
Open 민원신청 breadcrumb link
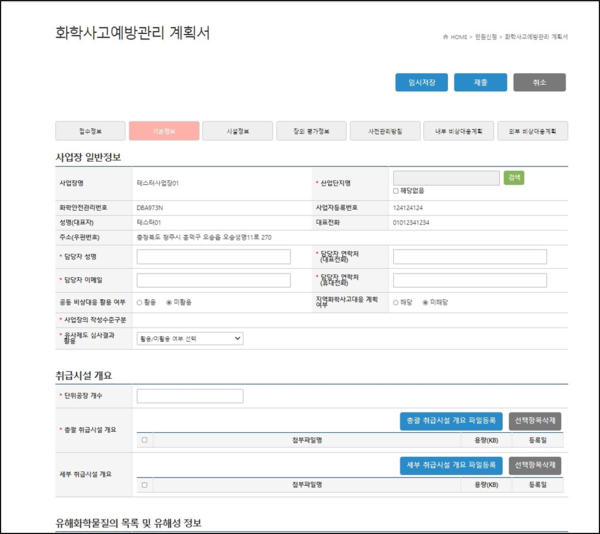tap(486, 37)
